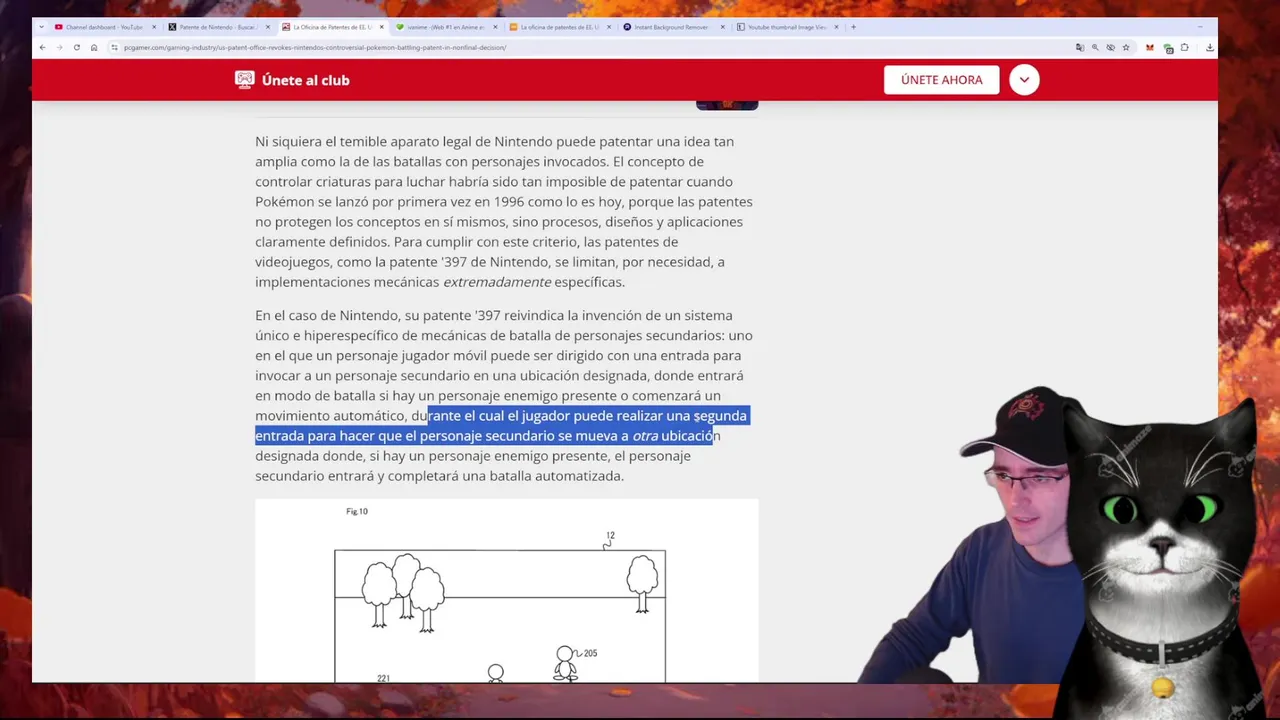Image resolution: width=1280 pixels, height=720 pixels.
Task: Click the translate page icon
Action: 1079,47
